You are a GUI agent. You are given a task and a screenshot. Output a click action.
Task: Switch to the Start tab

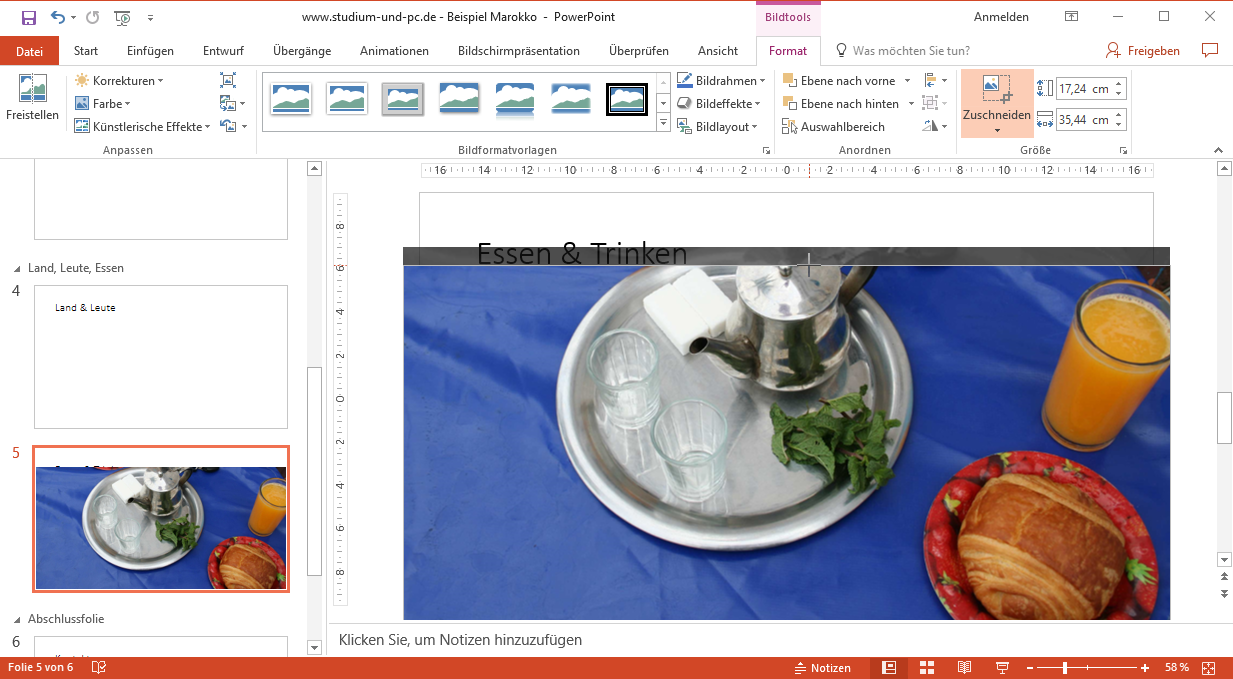click(86, 51)
